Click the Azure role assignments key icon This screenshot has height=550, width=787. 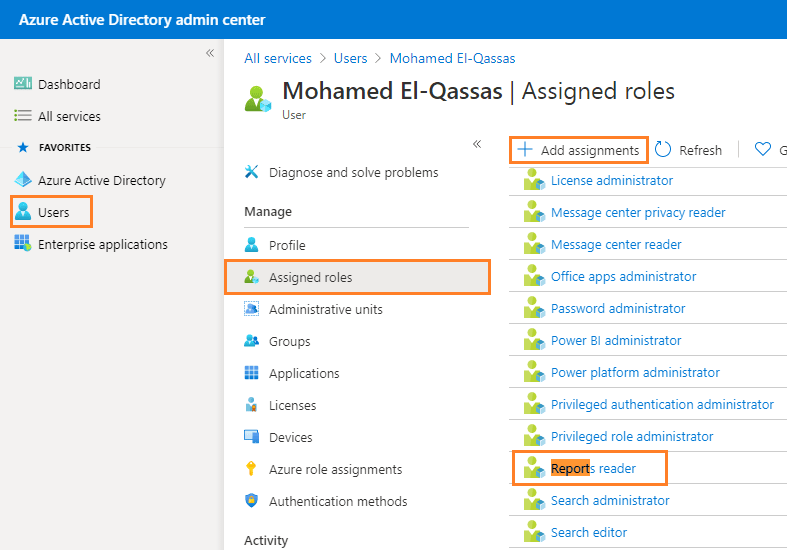(x=251, y=469)
